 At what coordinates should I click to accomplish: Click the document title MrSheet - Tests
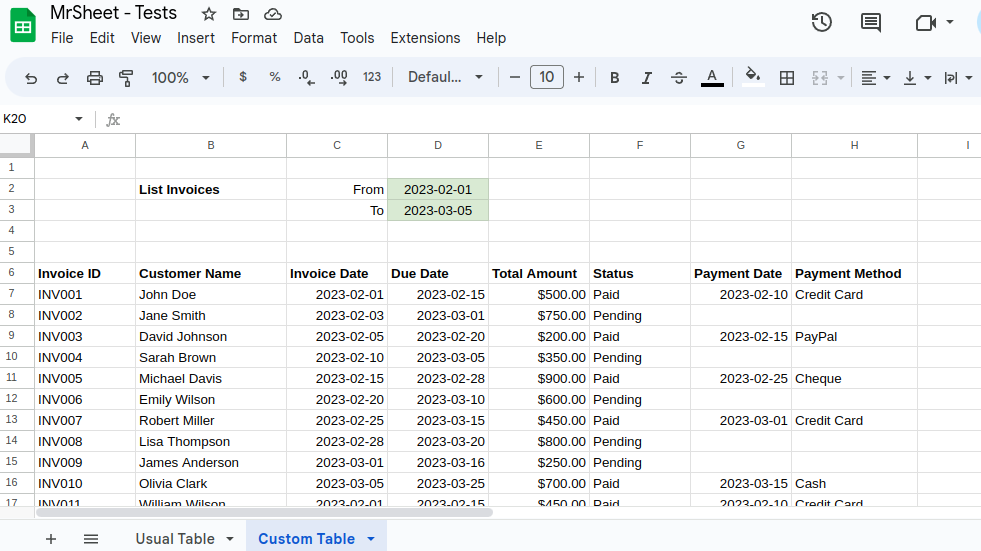pos(113,13)
